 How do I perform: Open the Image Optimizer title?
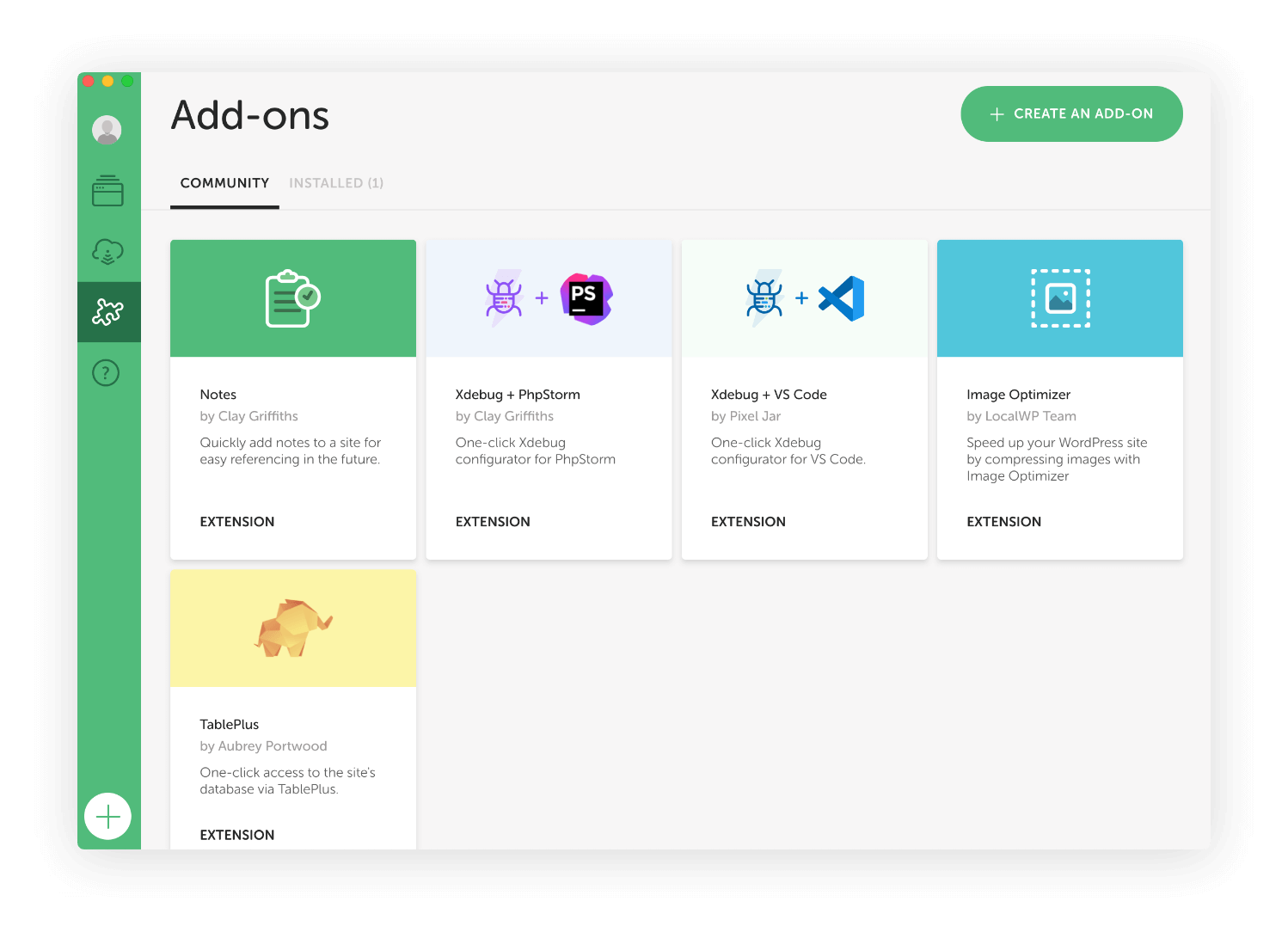[1018, 395]
